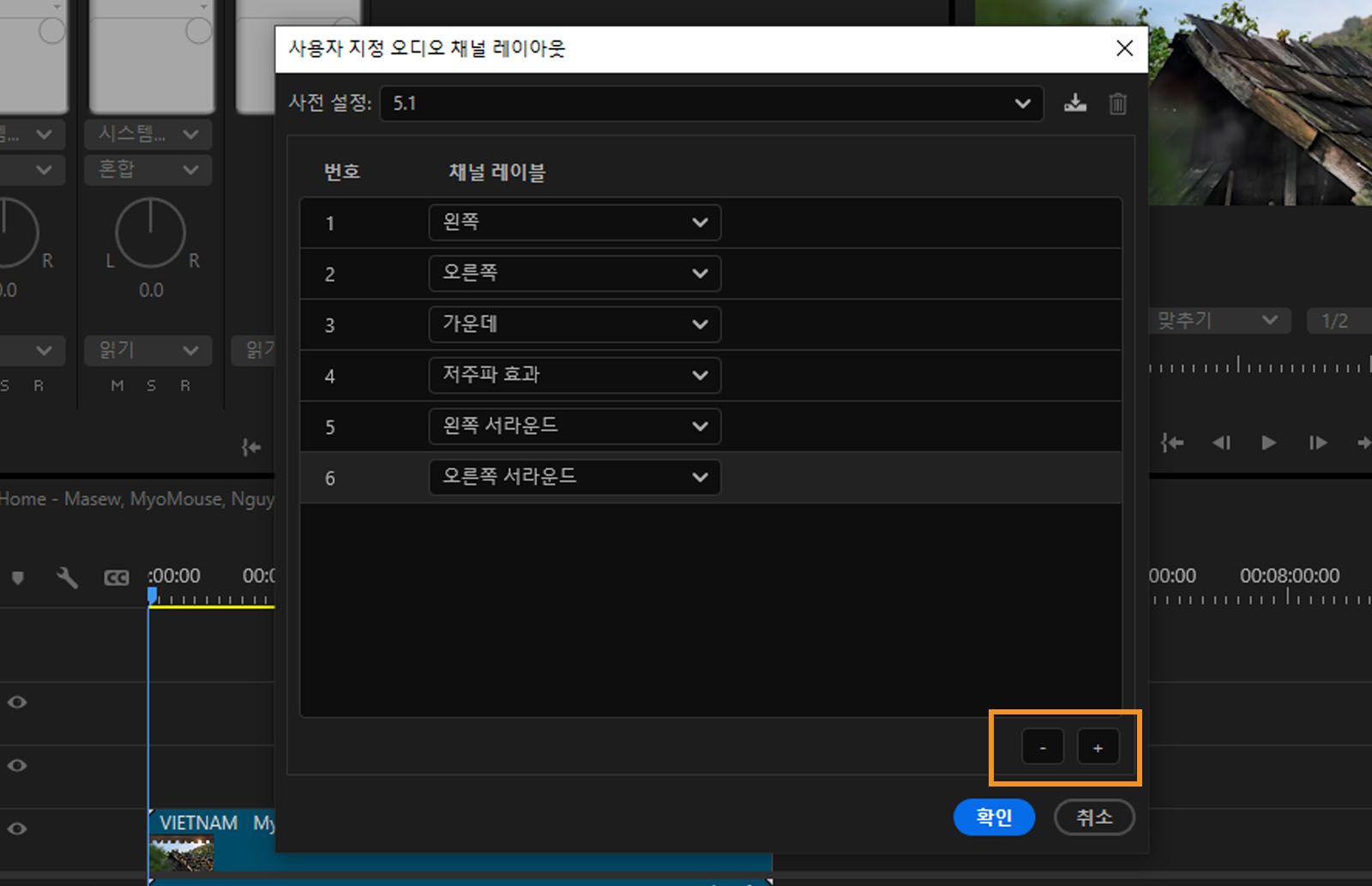Click the closed captions CC icon
1372x886 pixels.
coord(116,578)
